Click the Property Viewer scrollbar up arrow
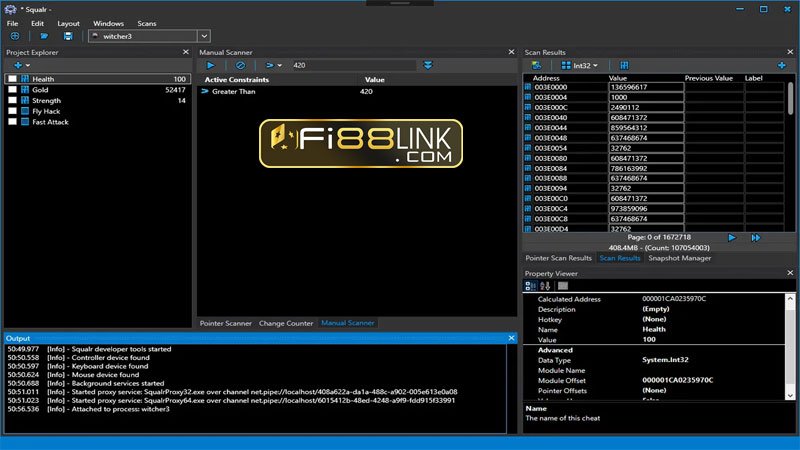This screenshot has width=800, height=450. [790, 299]
